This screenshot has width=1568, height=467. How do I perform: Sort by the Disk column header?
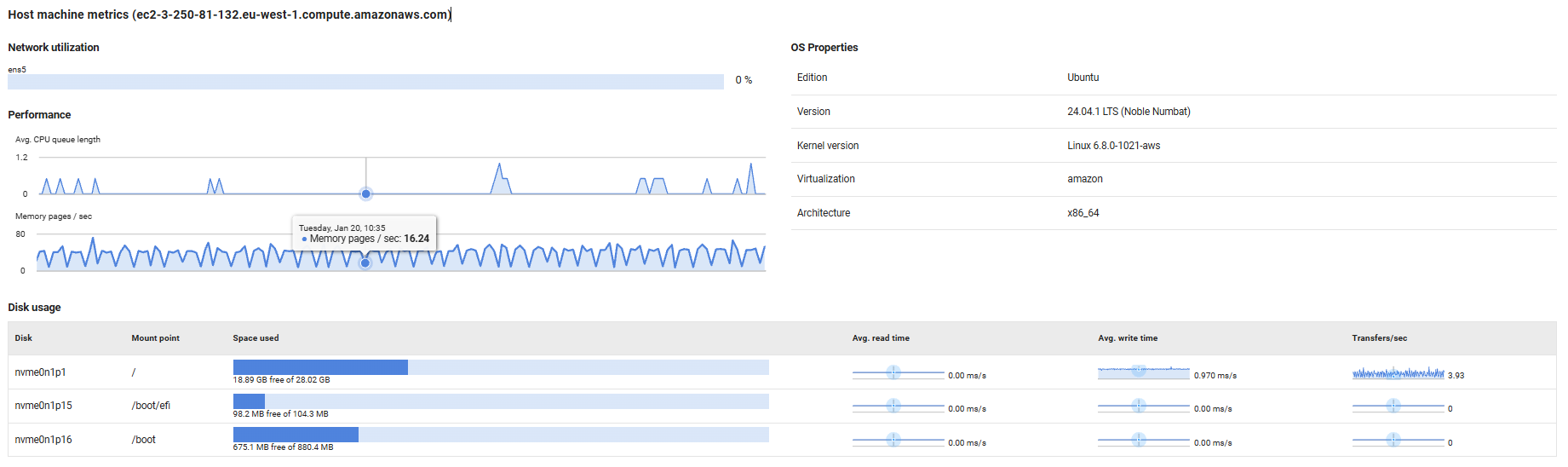[x=24, y=338]
